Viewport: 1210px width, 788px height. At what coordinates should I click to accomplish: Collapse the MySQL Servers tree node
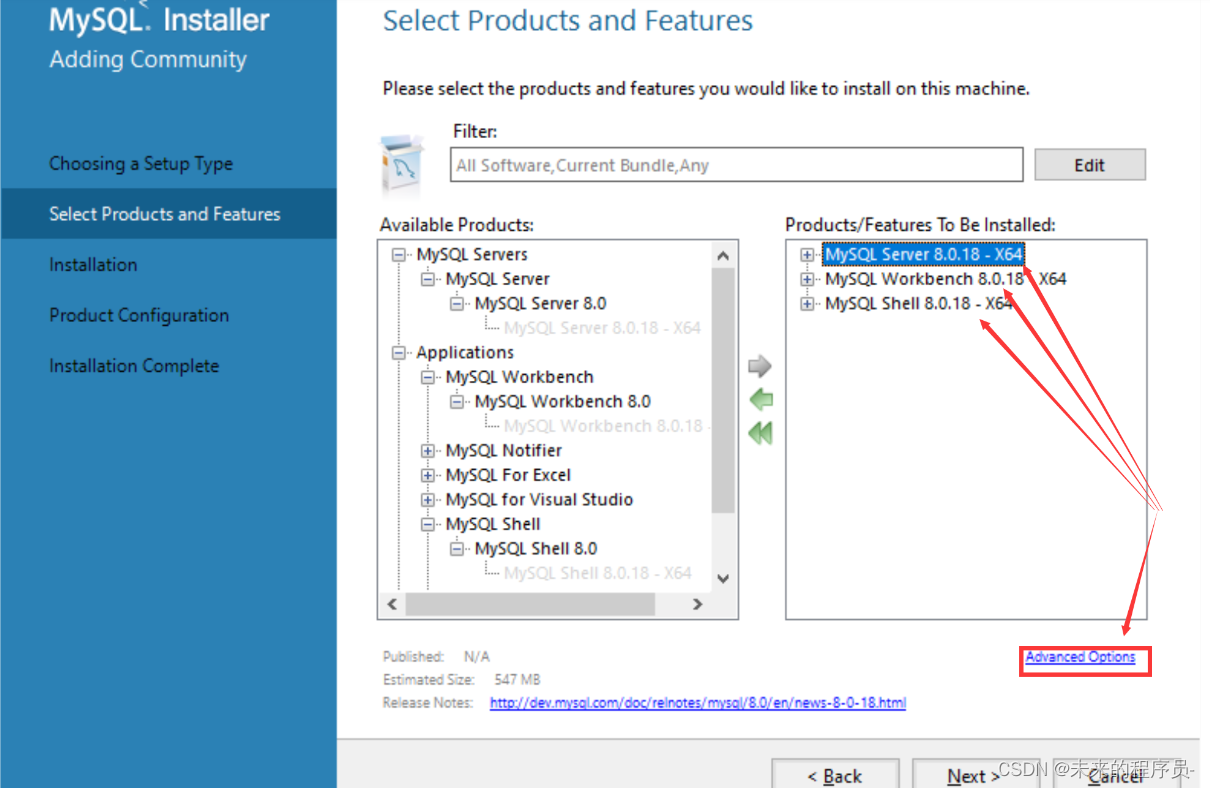point(400,255)
